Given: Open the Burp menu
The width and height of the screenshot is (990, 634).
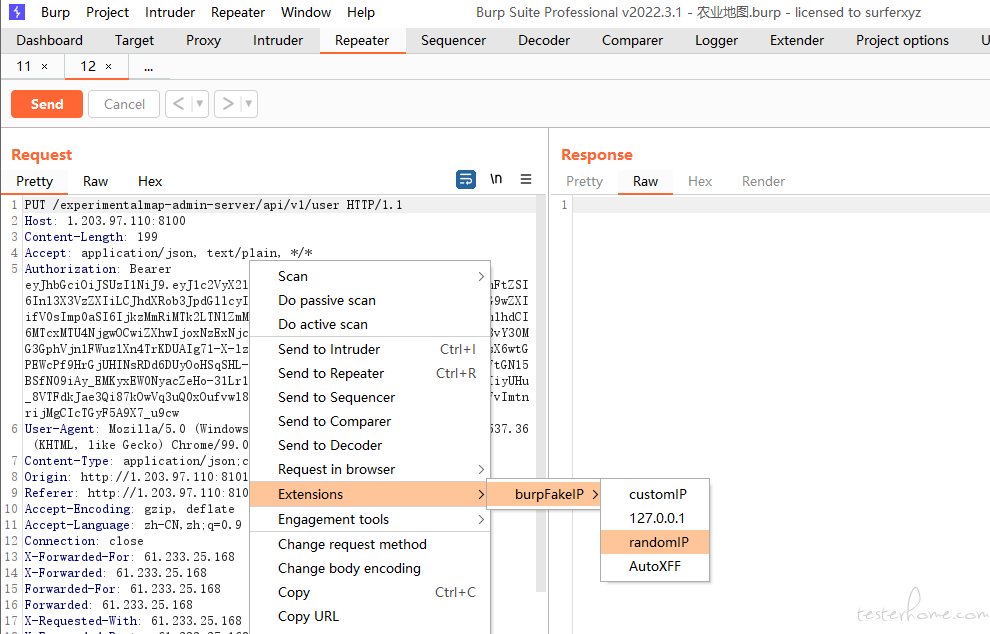Looking at the screenshot, I should (x=56, y=12).
